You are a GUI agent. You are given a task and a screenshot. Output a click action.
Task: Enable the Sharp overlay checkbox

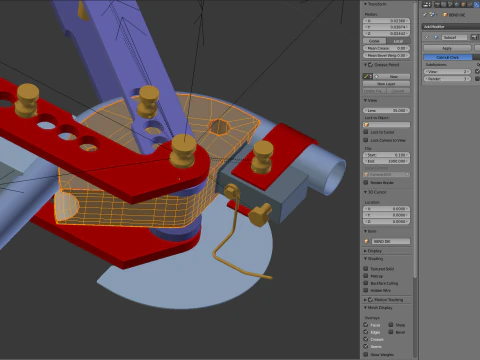point(391,324)
